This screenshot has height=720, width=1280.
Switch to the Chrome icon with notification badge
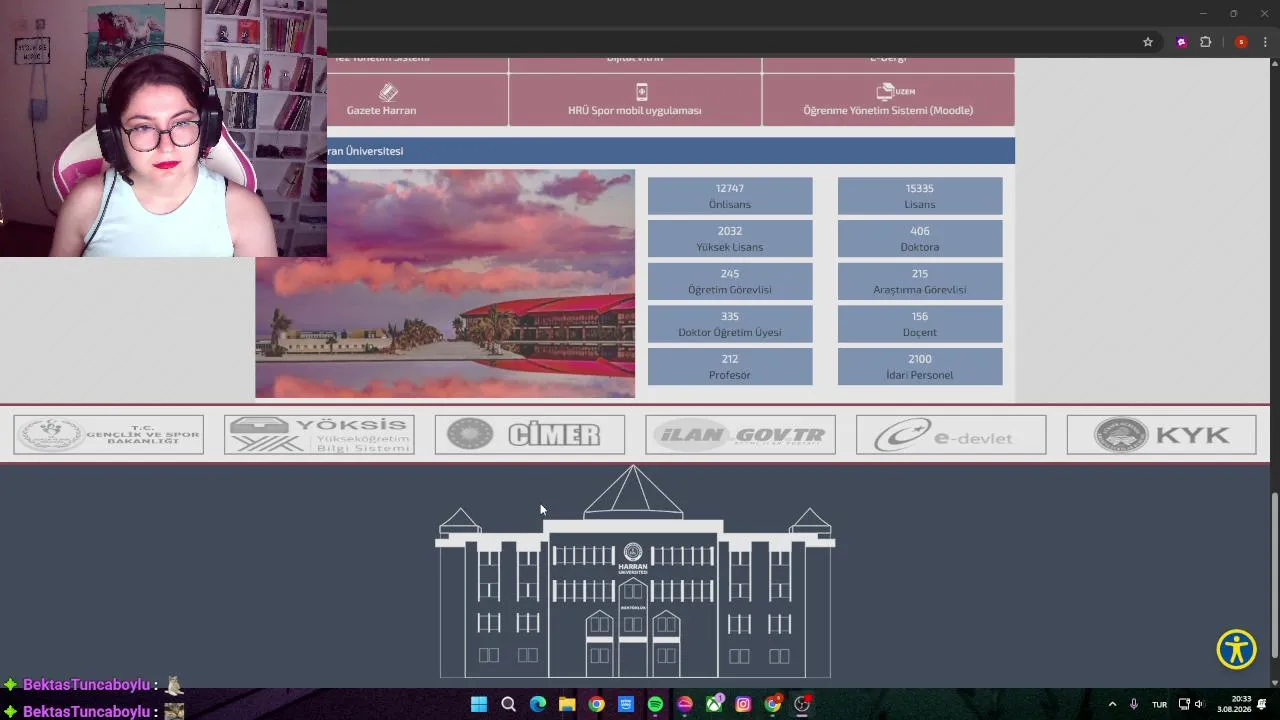click(x=773, y=704)
